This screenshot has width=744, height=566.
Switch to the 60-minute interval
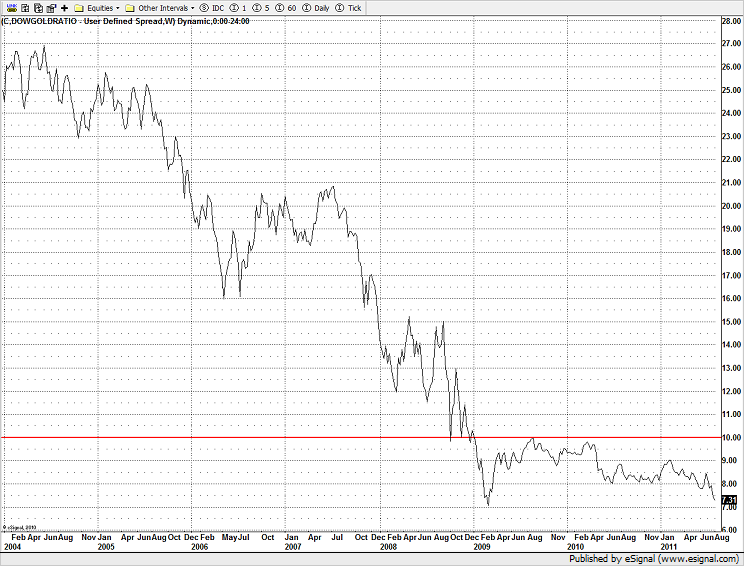click(286, 8)
